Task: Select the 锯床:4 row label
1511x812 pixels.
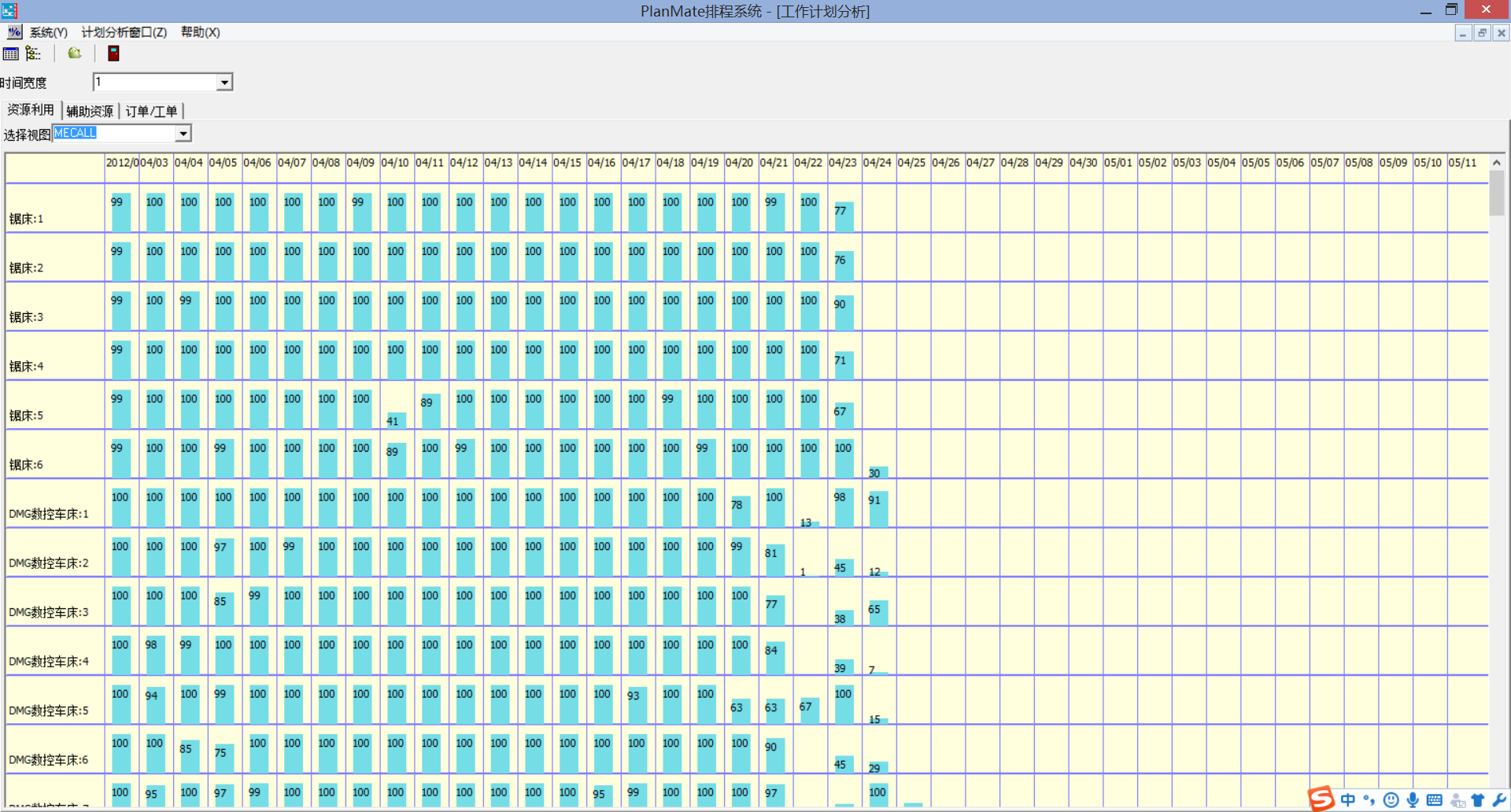Action: (x=27, y=367)
